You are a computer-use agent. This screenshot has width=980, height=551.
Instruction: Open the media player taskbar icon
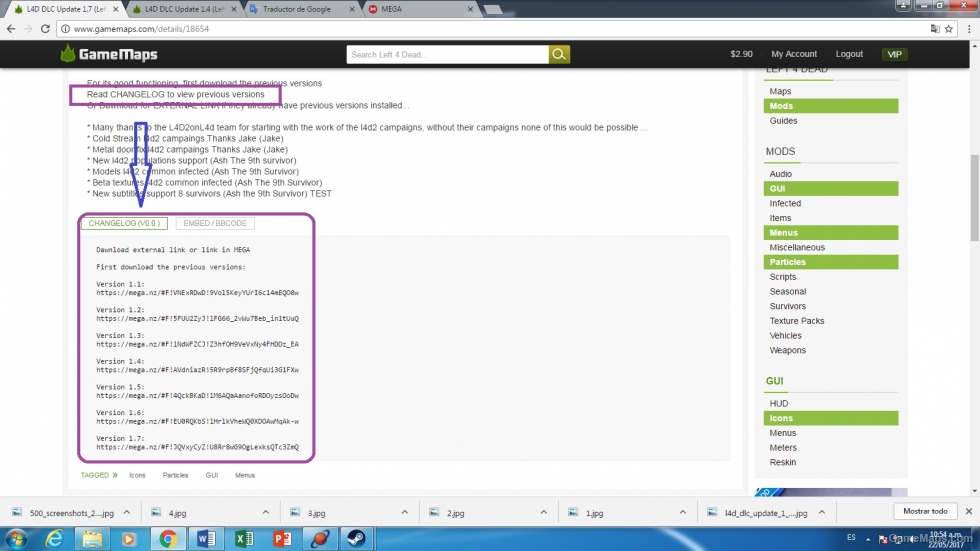129,539
